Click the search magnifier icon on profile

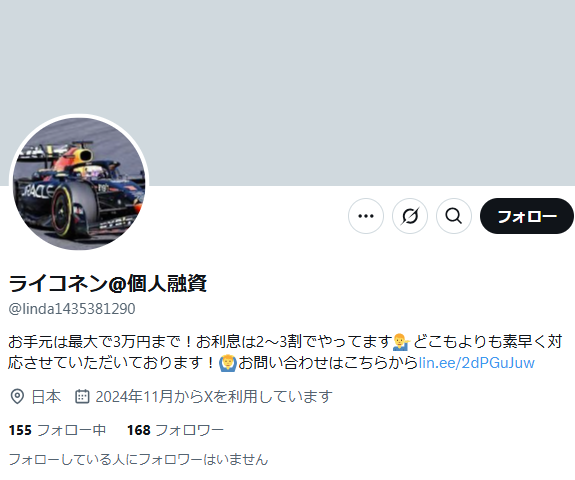[x=454, y=216]
